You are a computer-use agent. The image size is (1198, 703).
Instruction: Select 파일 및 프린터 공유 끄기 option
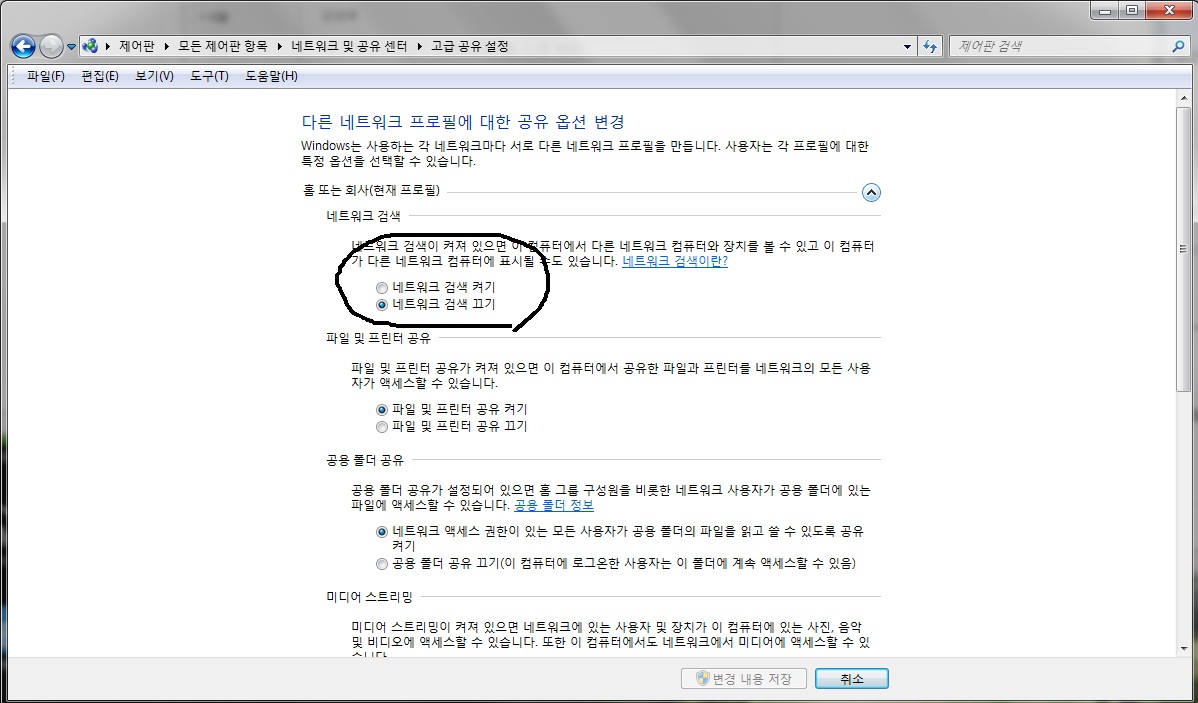coord(382,427)
